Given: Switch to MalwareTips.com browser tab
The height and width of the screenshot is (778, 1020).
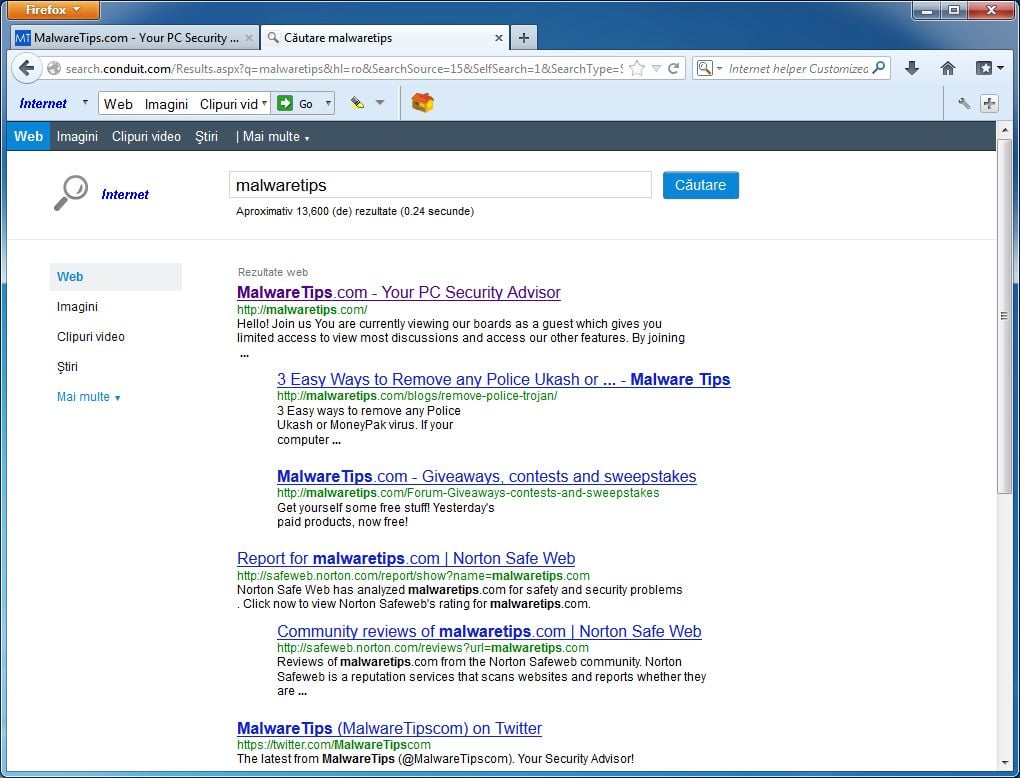Looking at the screenshot, I should coord(135,38).
